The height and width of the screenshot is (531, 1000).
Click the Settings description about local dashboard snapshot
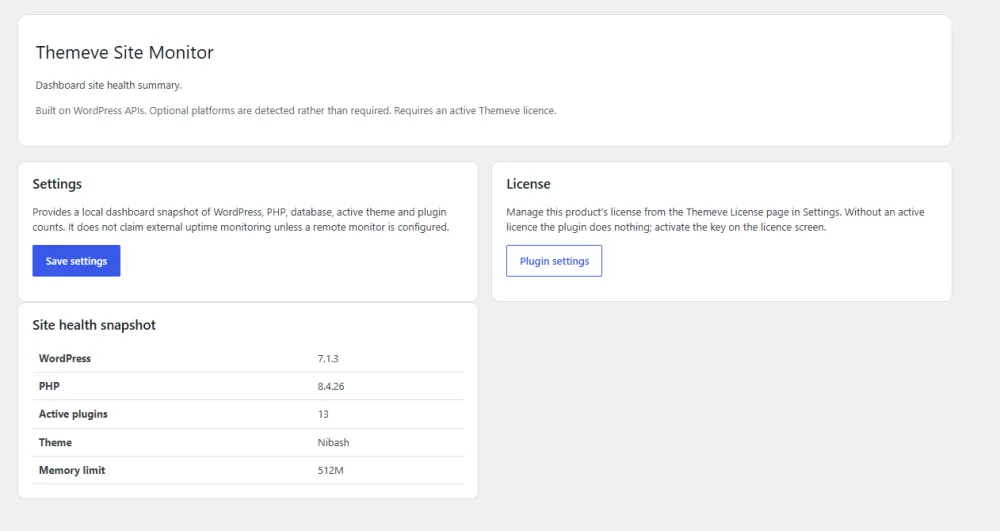point(241,219)
